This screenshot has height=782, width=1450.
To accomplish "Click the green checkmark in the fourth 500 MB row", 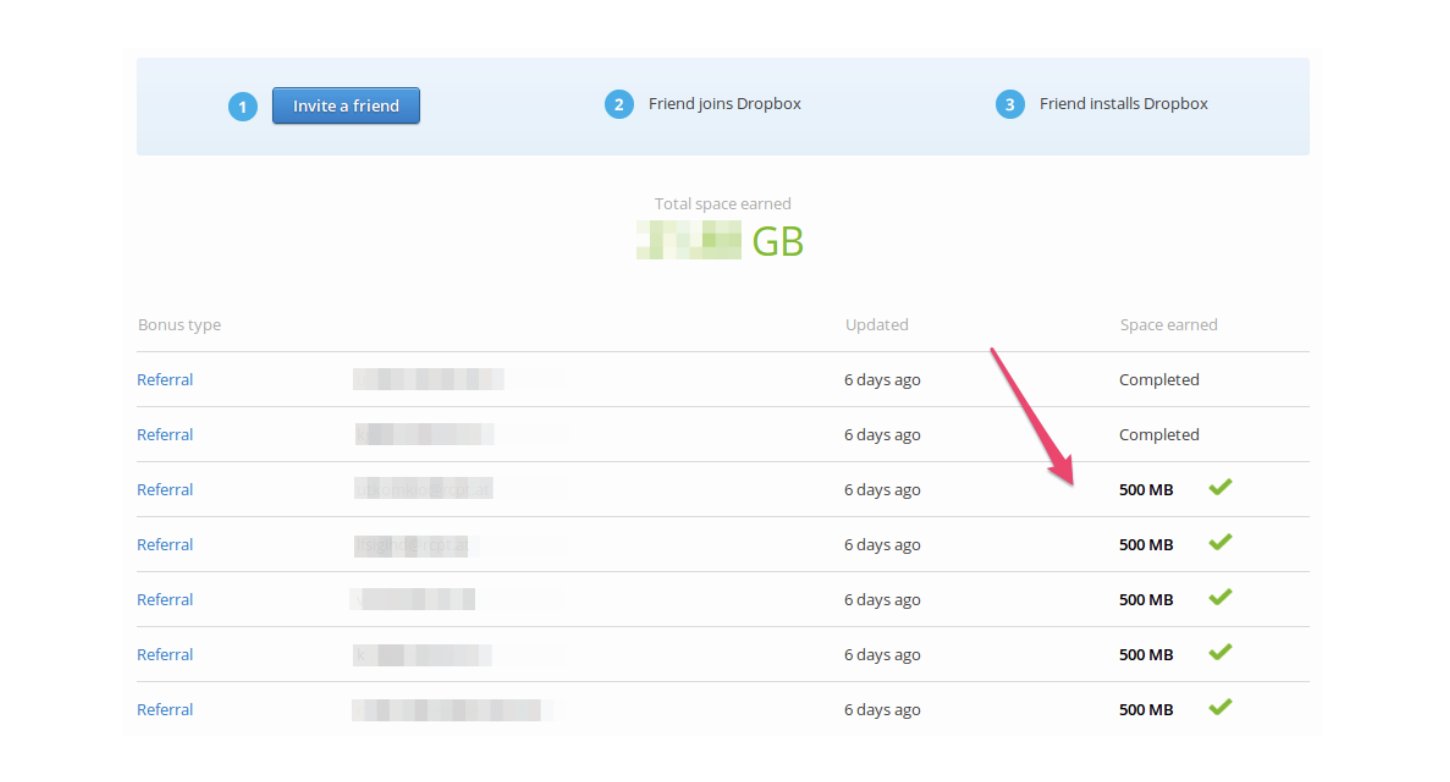I will [1220, 652].
